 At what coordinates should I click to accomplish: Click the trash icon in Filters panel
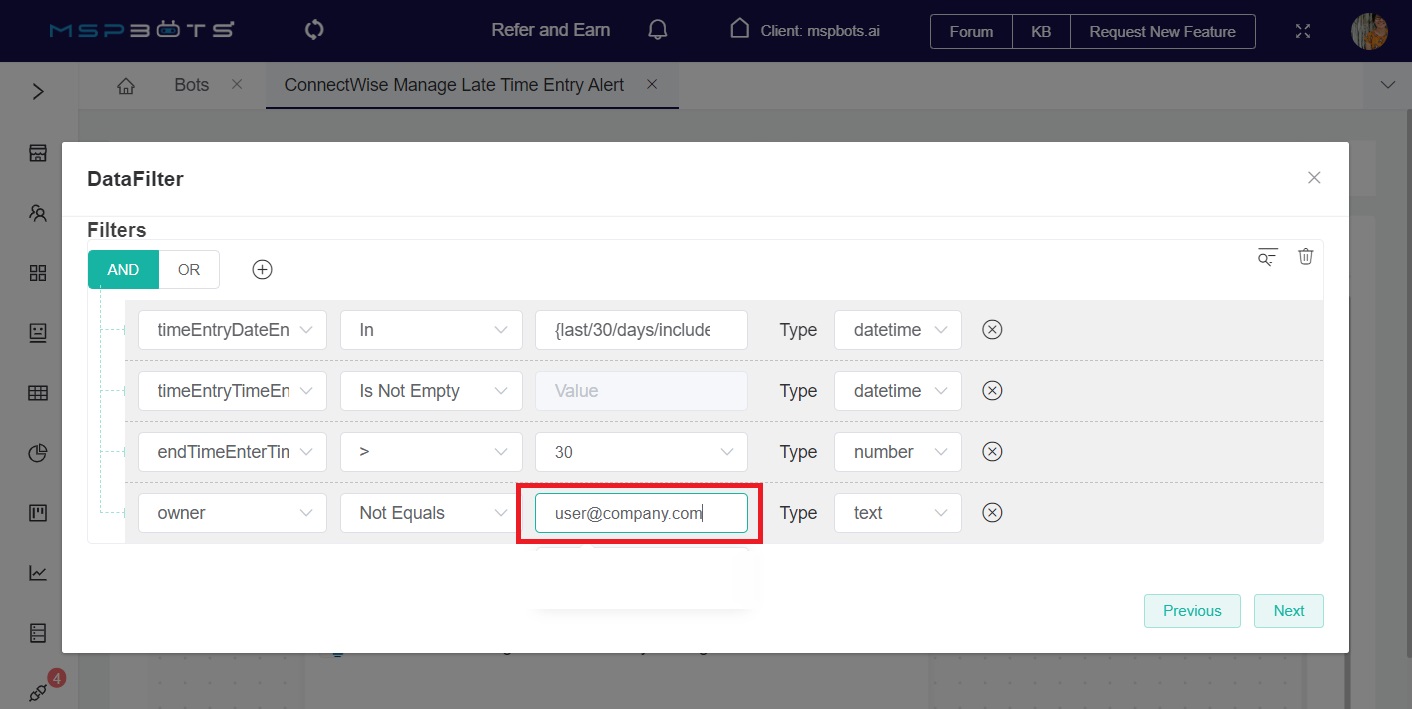click(1305, 257)
